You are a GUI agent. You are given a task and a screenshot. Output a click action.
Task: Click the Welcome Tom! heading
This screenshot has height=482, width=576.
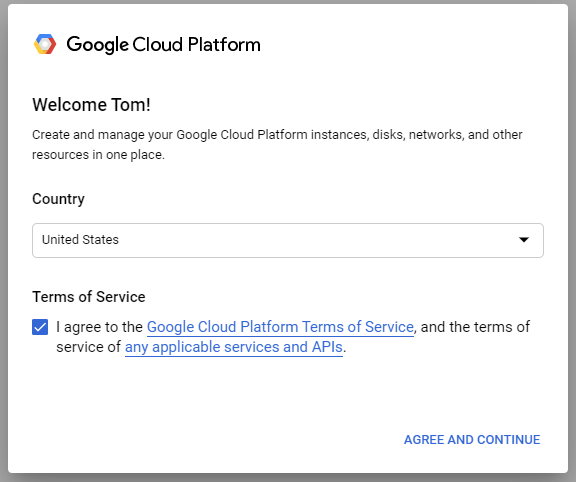(x=91, y=105)
